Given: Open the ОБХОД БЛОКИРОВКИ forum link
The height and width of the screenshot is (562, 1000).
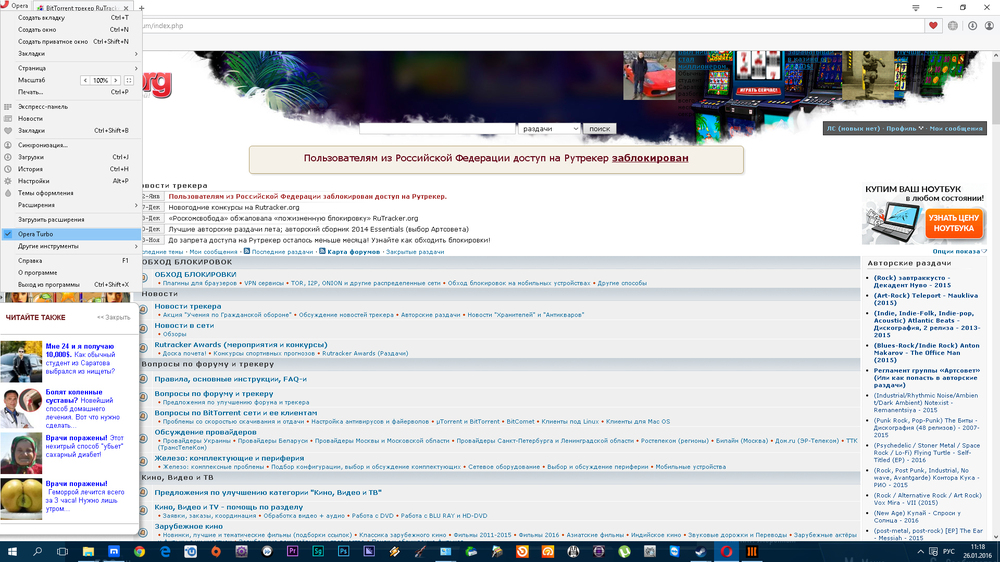Looking at the screenshot, I should [x=195, y=274].
